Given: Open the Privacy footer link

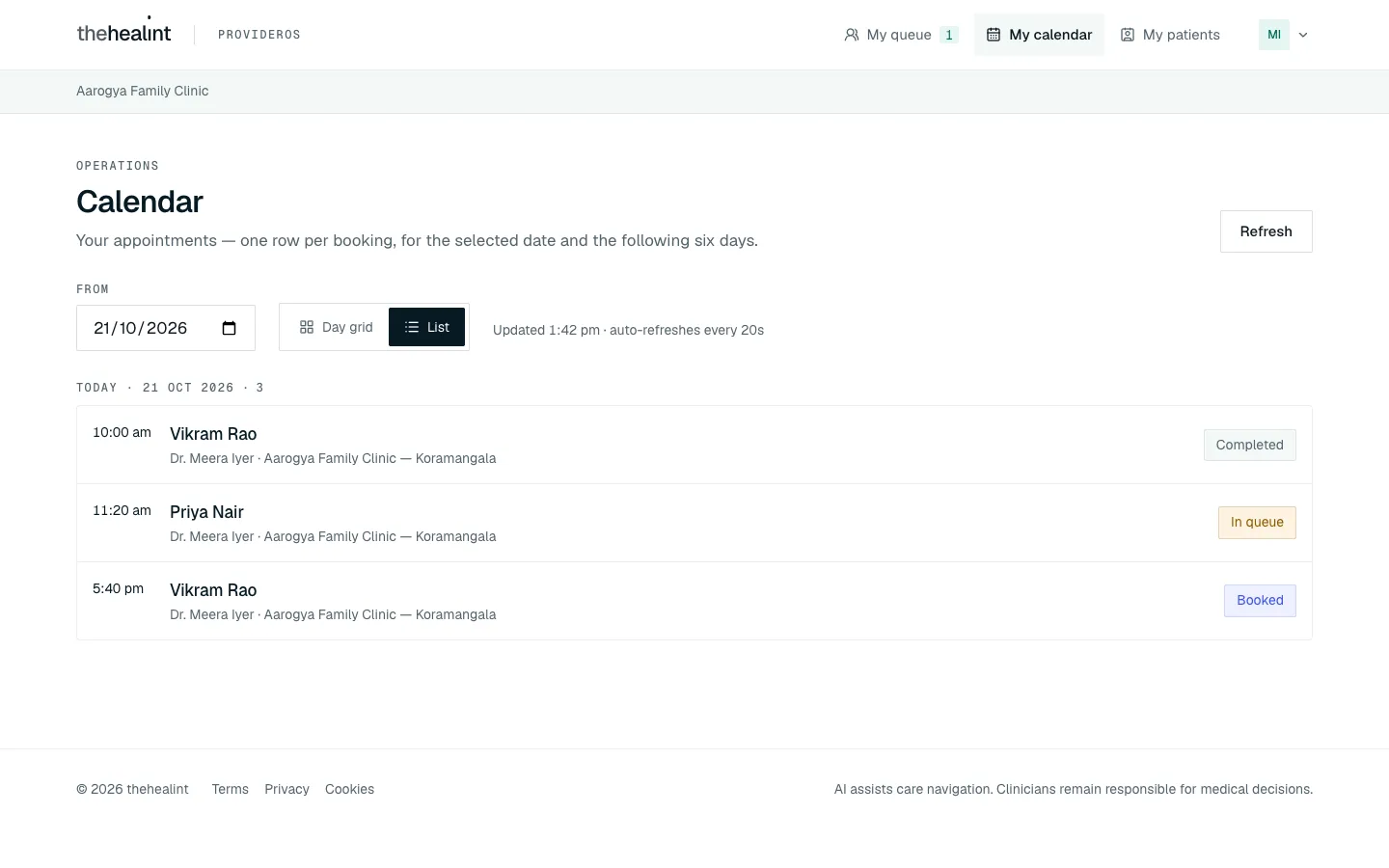Looking at the screenshot, I should [286, 789].
